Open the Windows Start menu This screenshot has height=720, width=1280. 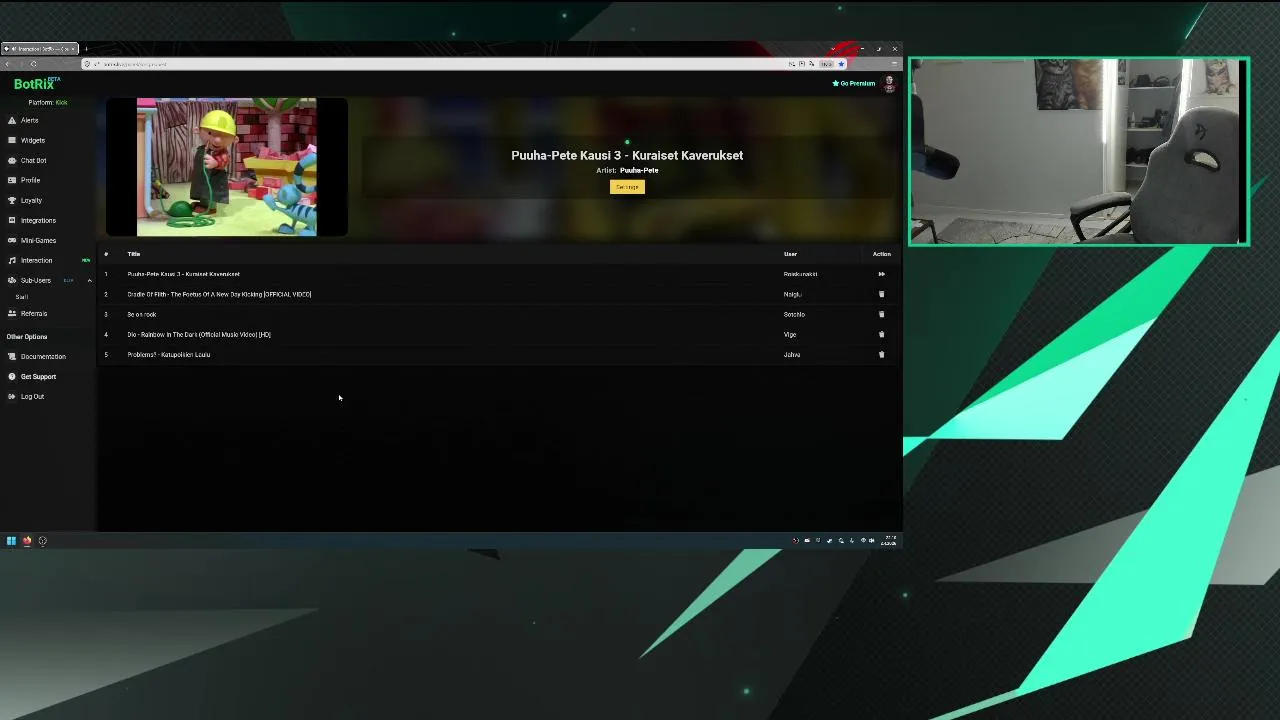[x=11, y=541]
